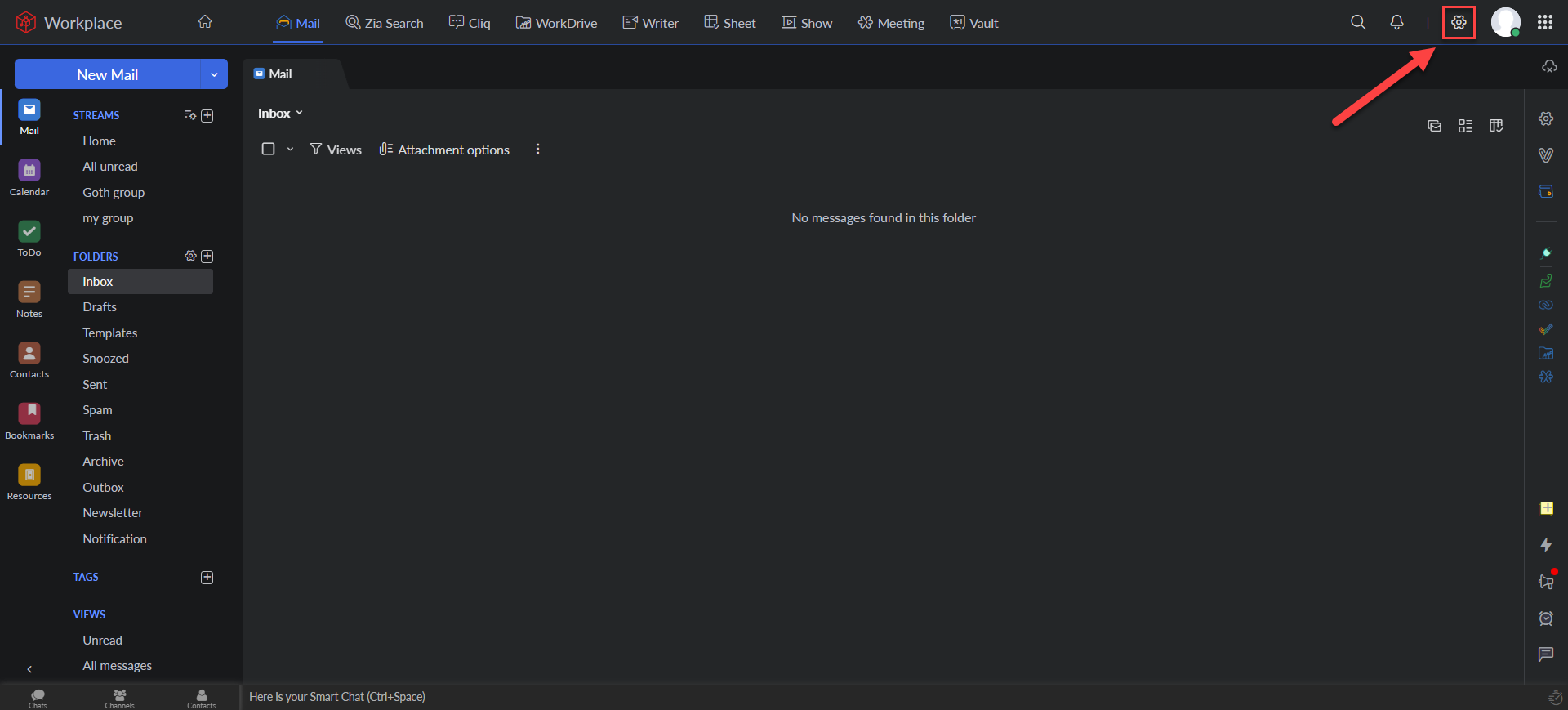This screenshot has width=1568, height=710.
Task: Open Calendar from the left sidebar
Action: click(29, 177)
